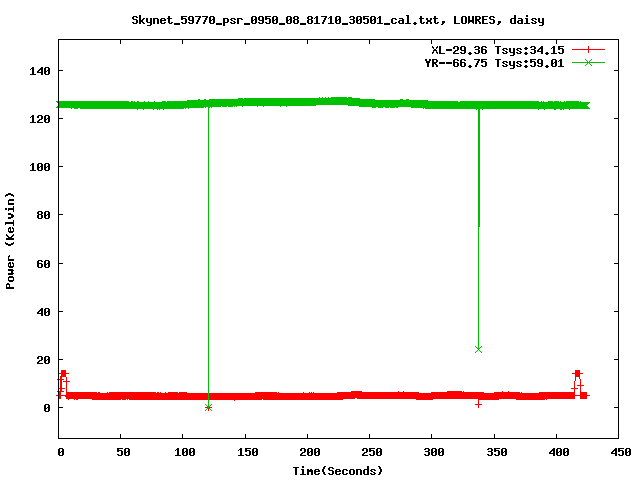Image resolution: width=640 pixels, height=480 pixels.
Task: Click x-axis tick label 150
Action: [247, 452]
